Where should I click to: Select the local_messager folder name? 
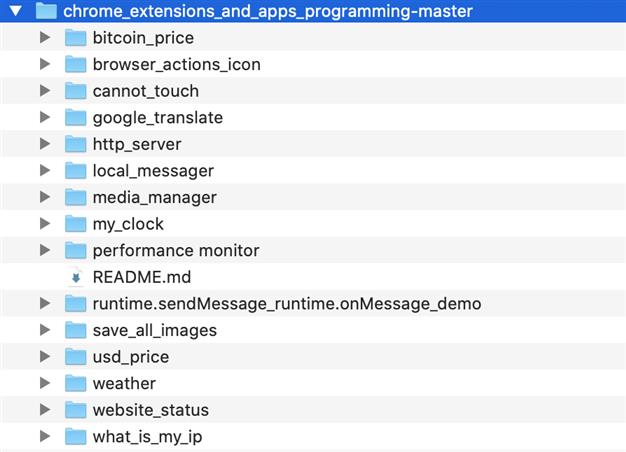153,171
